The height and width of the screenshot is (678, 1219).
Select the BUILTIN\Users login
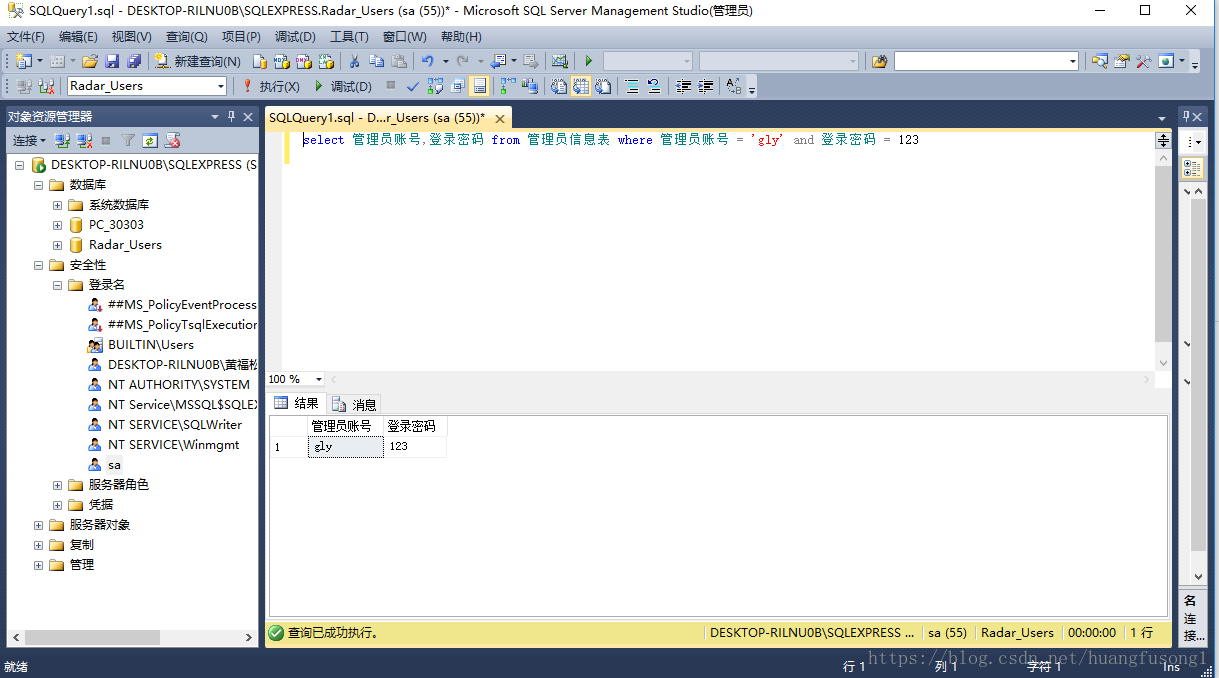(x=150, y=345)
